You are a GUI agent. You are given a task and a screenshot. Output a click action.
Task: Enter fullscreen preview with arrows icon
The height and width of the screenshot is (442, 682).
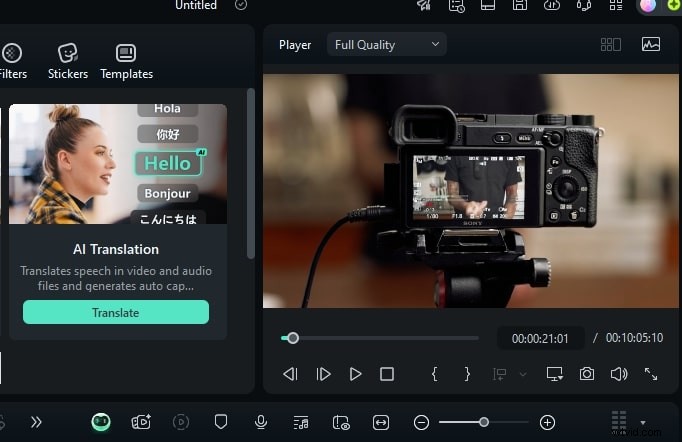(x=651, y=374)
